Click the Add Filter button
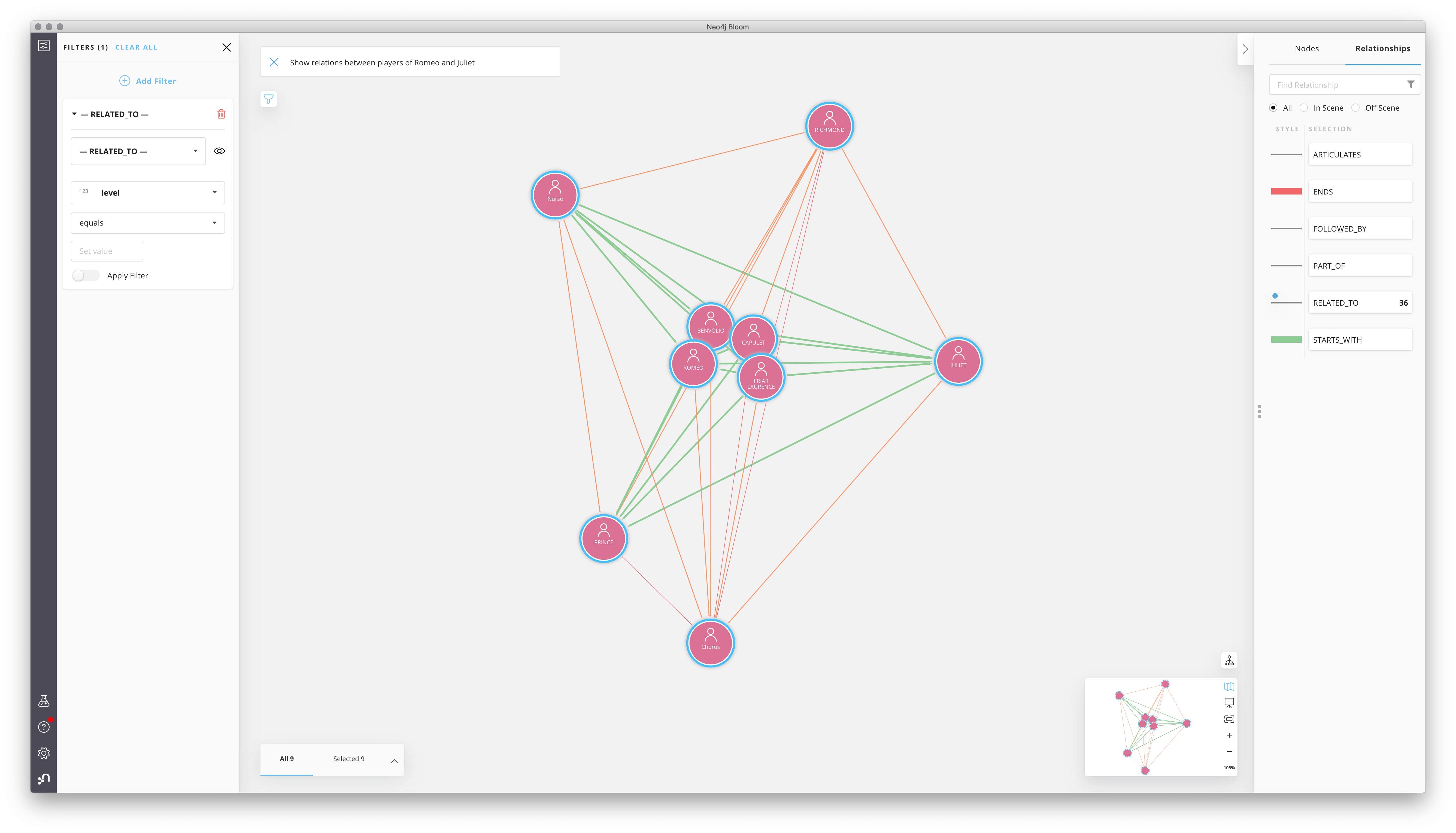Image resolution: width=1456 pixels, height=833 pixels. click(148, 81)
